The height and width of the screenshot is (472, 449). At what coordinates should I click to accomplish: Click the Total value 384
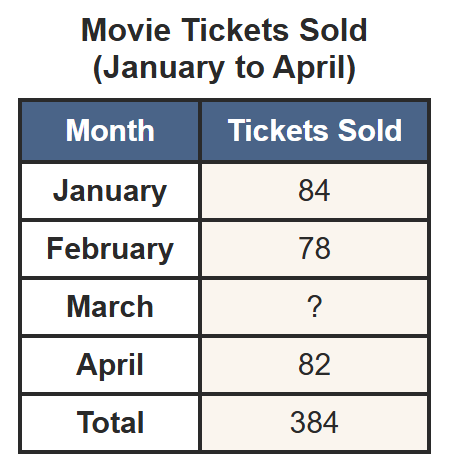coord(314,423)
